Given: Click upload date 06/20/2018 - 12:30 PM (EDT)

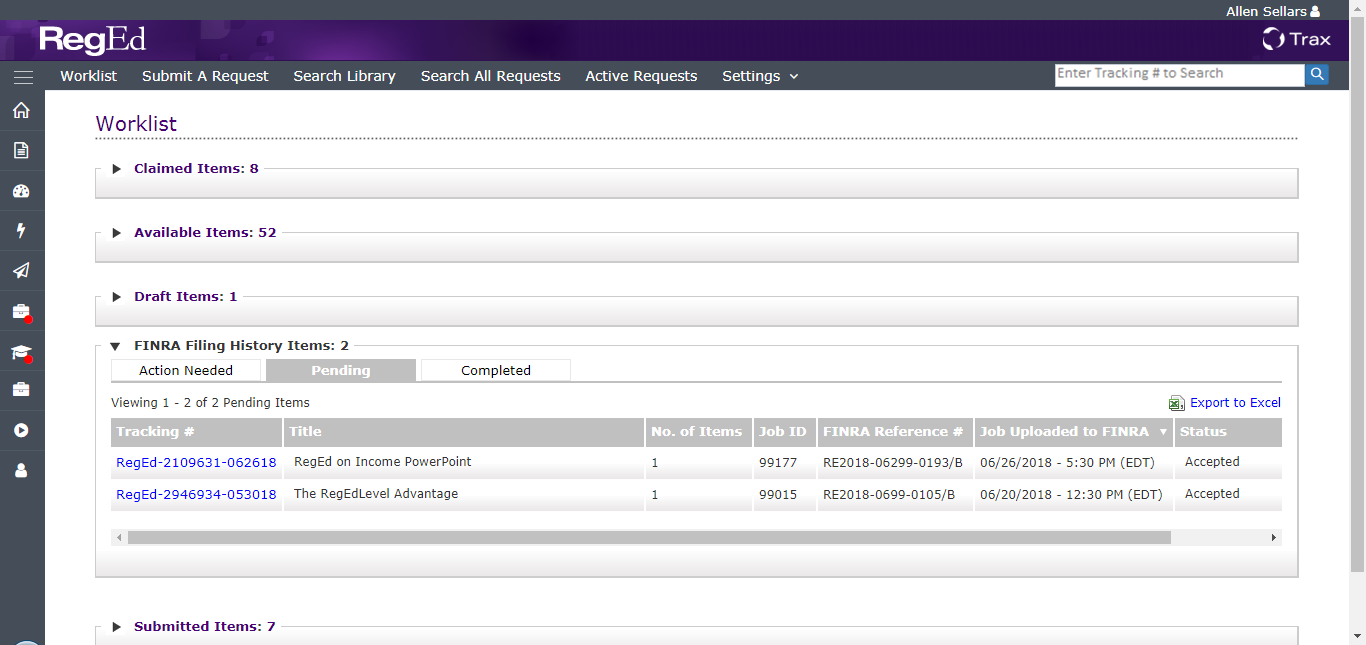Looking at the screenshot, I should pos(1071,494).
